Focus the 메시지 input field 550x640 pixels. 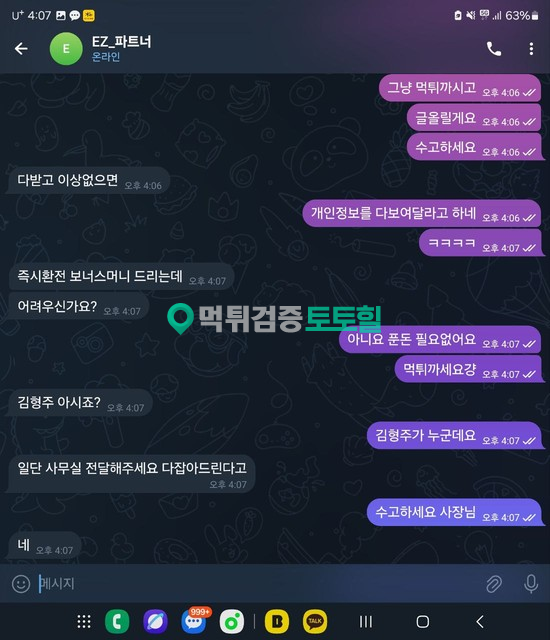[x=259, y=584]
